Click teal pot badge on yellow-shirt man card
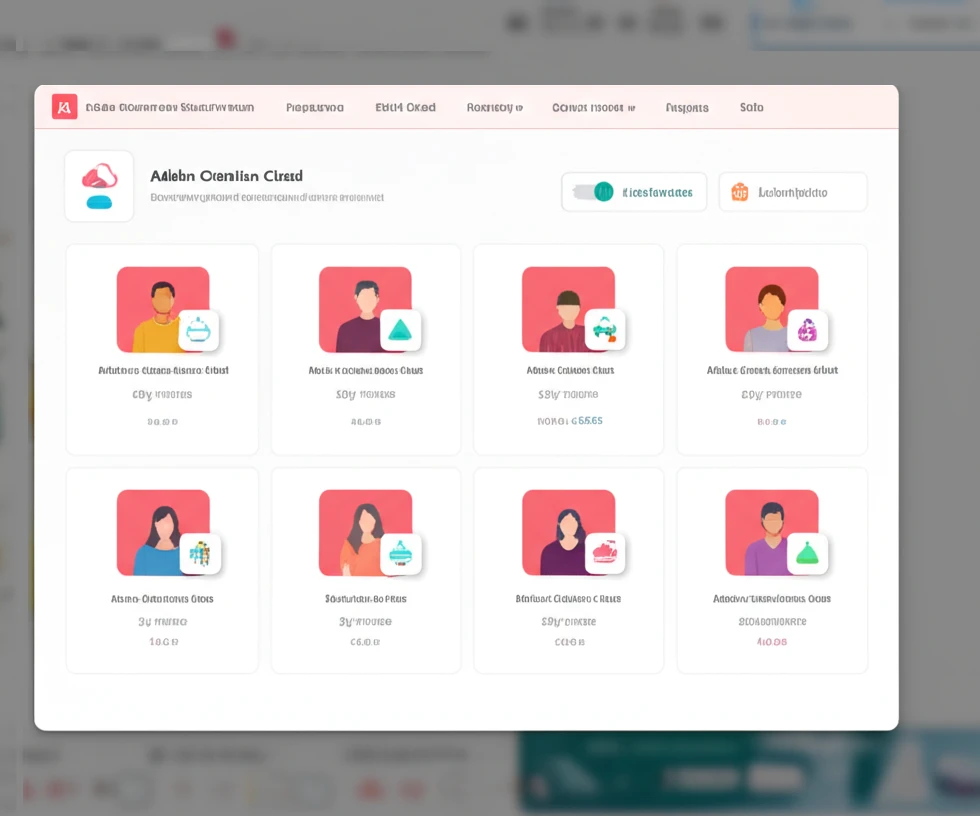This screenshot has height=816, width=980. coord(199,330)
